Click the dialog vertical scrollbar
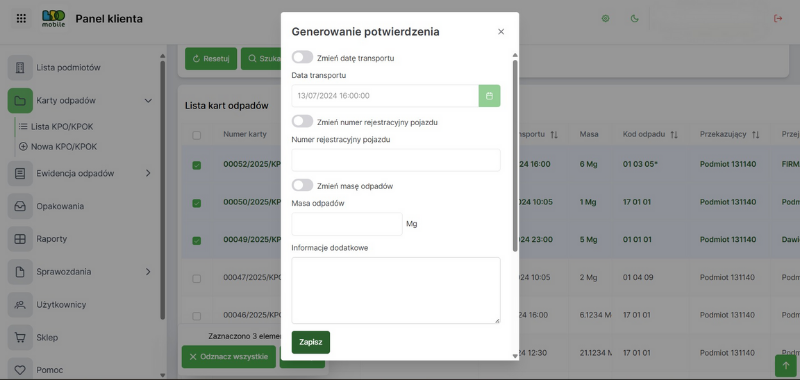This screenshot has height=380, width=800. click(515, 156)
